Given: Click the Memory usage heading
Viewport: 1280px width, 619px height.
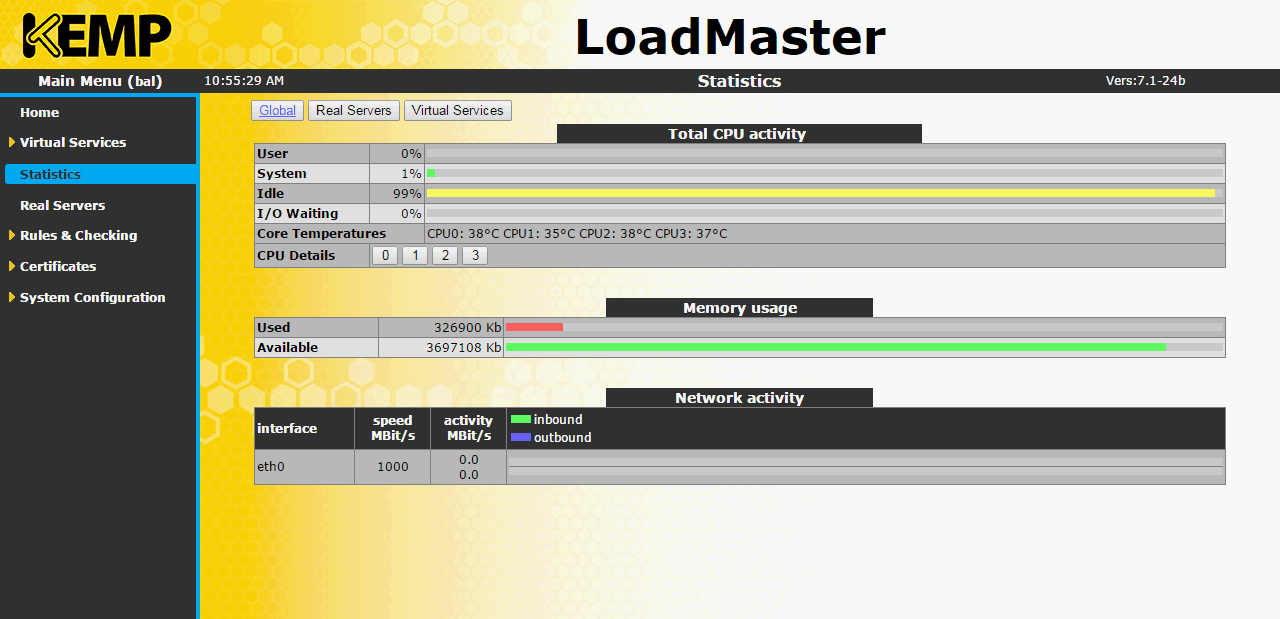Looking at the screenshot, I should click(x=740, y=308).
